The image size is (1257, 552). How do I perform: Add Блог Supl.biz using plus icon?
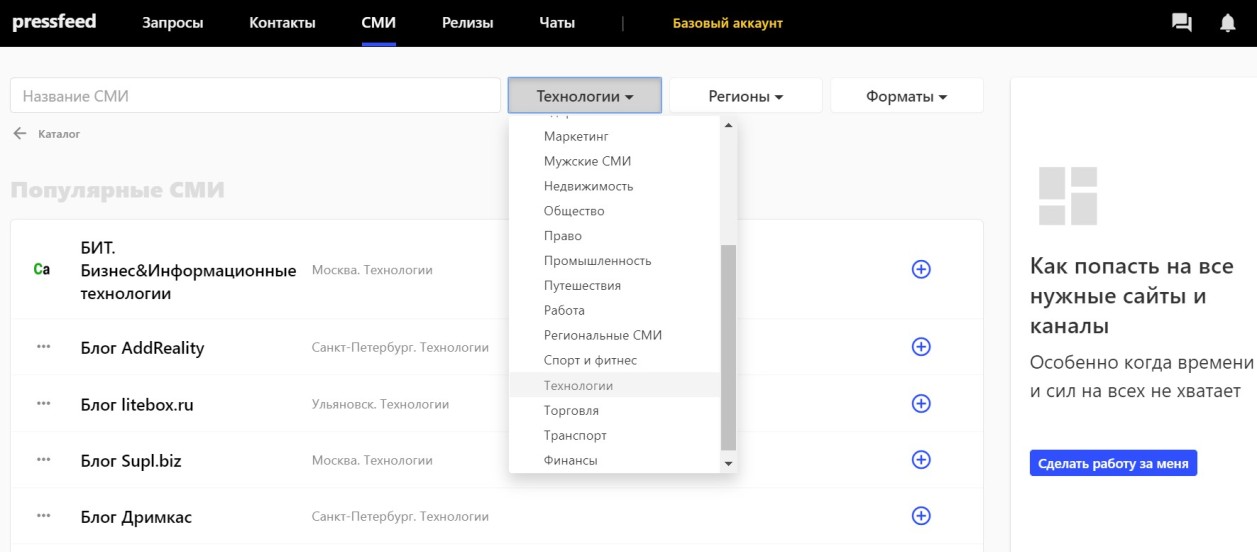point(921,460)
